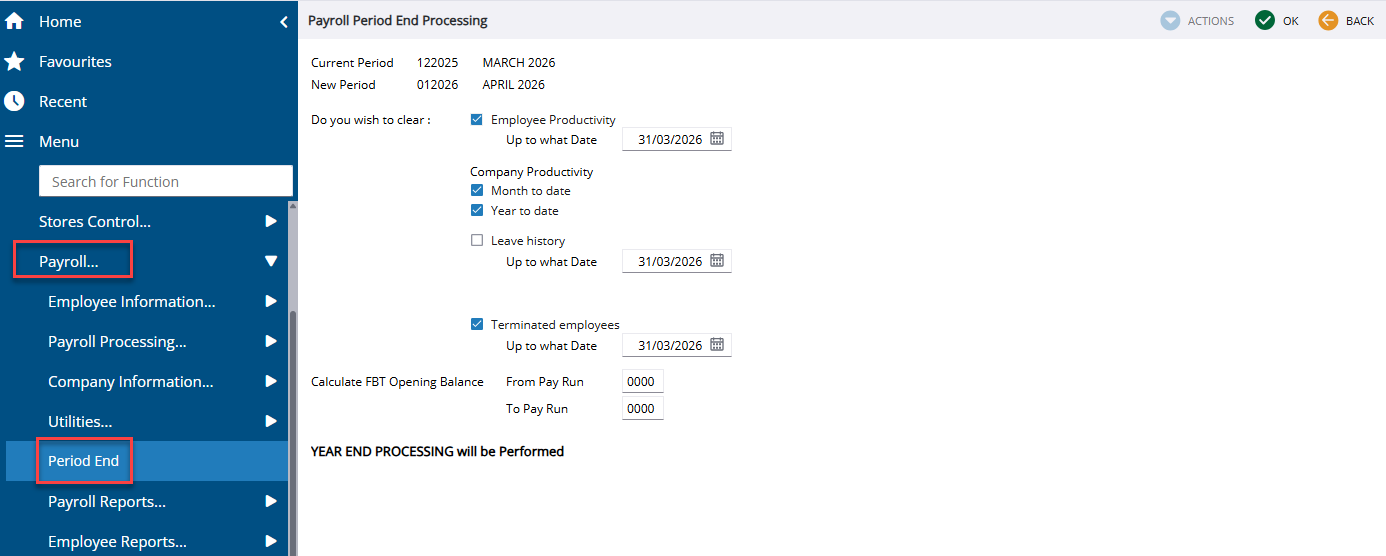Expand the Payroll Processing submenu

(x=270, y=342)
